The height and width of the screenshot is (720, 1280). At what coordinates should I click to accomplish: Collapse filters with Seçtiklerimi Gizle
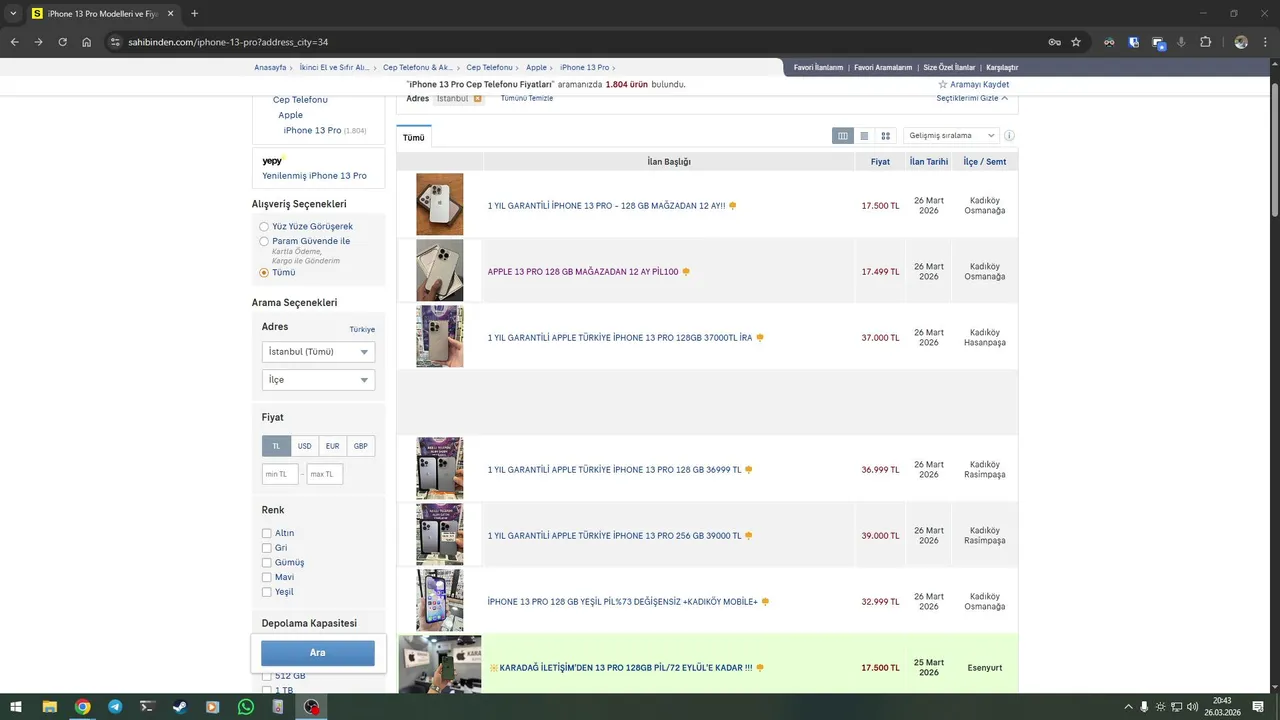tap(972, 98)
